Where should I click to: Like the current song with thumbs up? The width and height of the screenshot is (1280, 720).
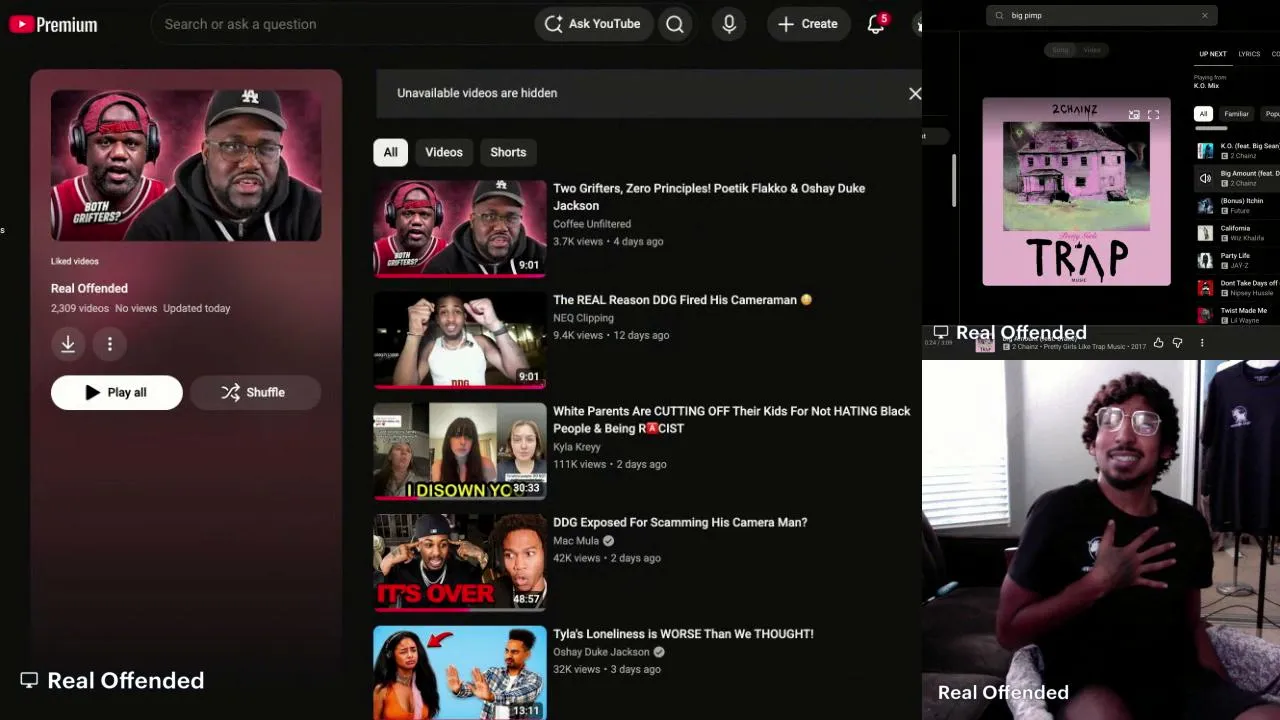click(1158, 343)
